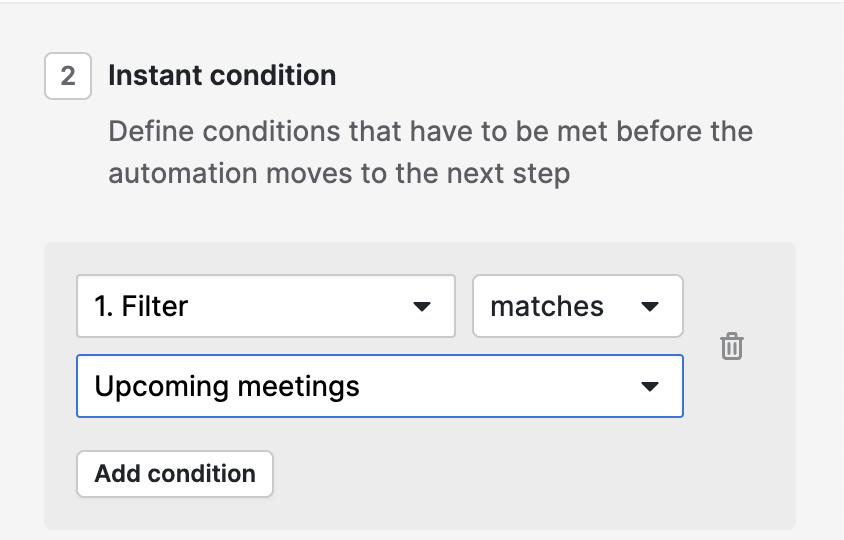Click 'automation moves to the next step' text
This screenshot has height=540, width=844.
[x=339, y=174]
